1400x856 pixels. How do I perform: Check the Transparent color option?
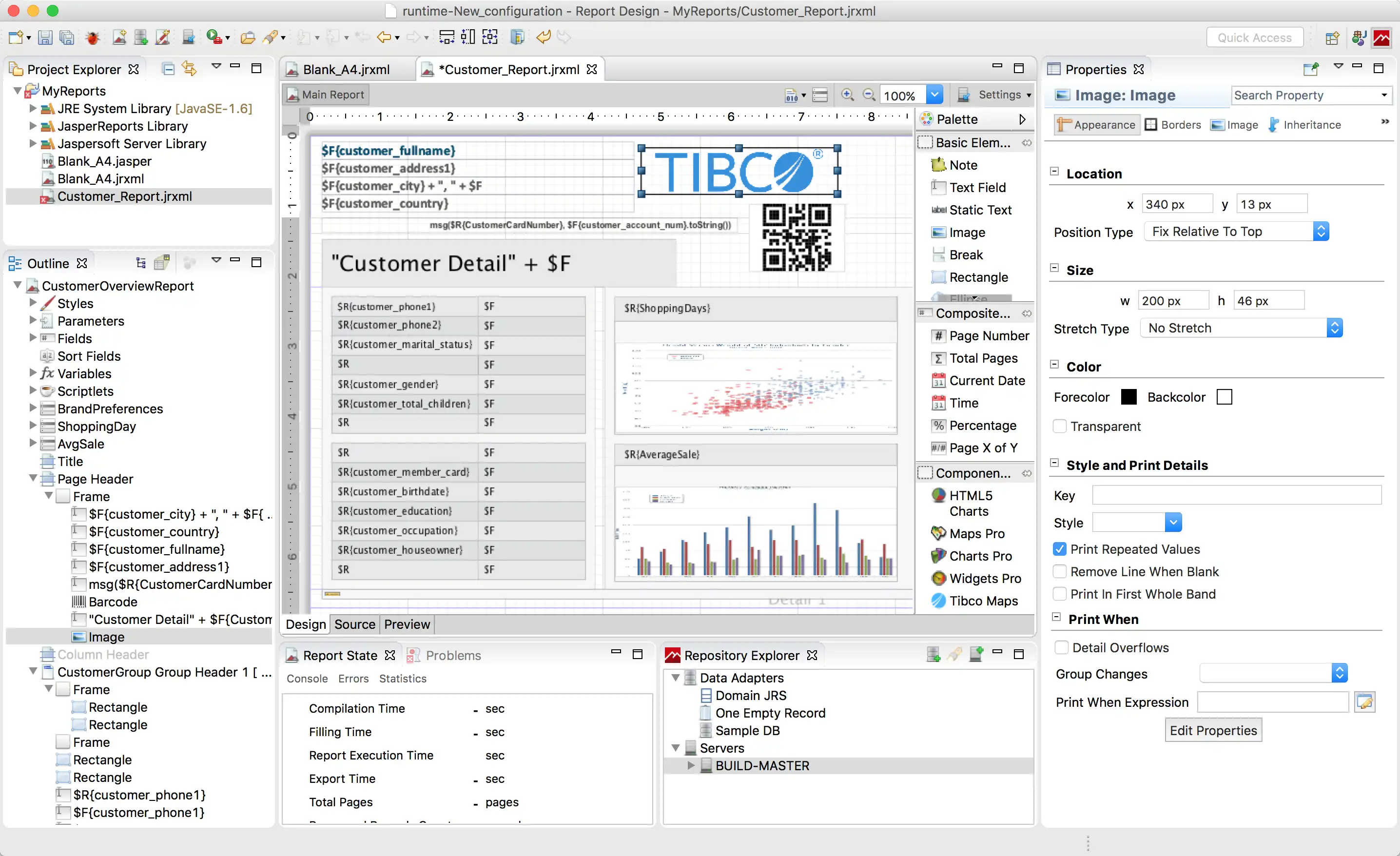[x=1059, y=426]
